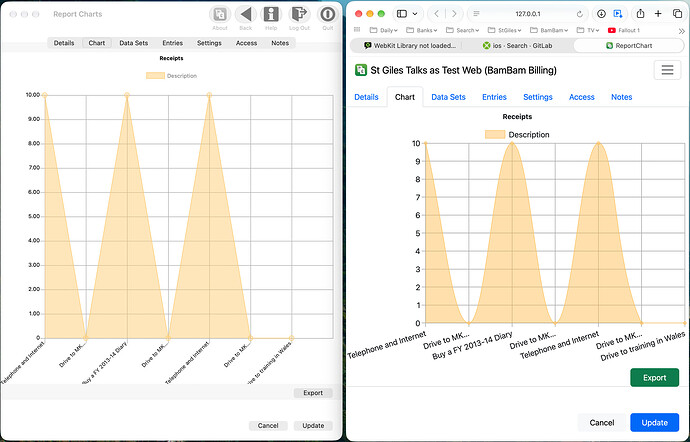Open the Fallout 1 YouTube bookmark
This screenshot has width=690, height=442.
(624, 30)
